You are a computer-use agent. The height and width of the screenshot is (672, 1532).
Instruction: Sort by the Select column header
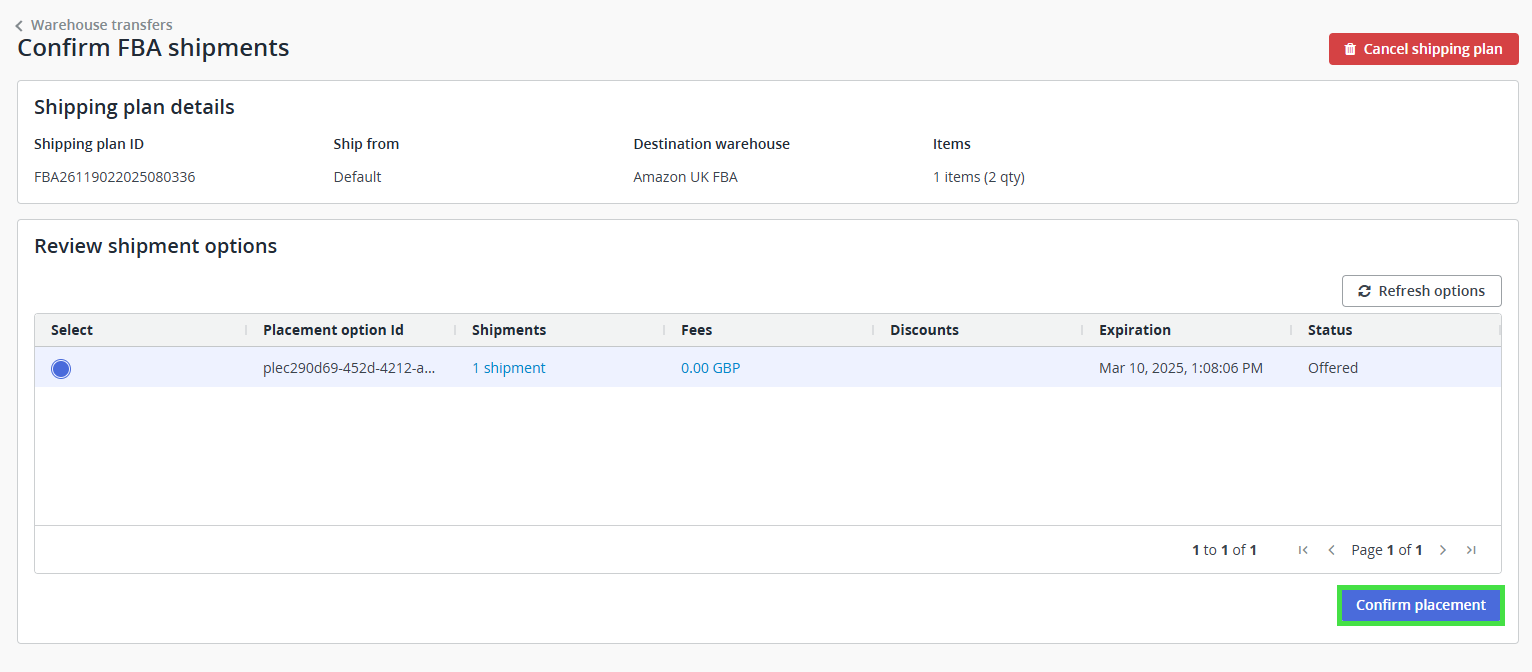click(x=72, y=330)
